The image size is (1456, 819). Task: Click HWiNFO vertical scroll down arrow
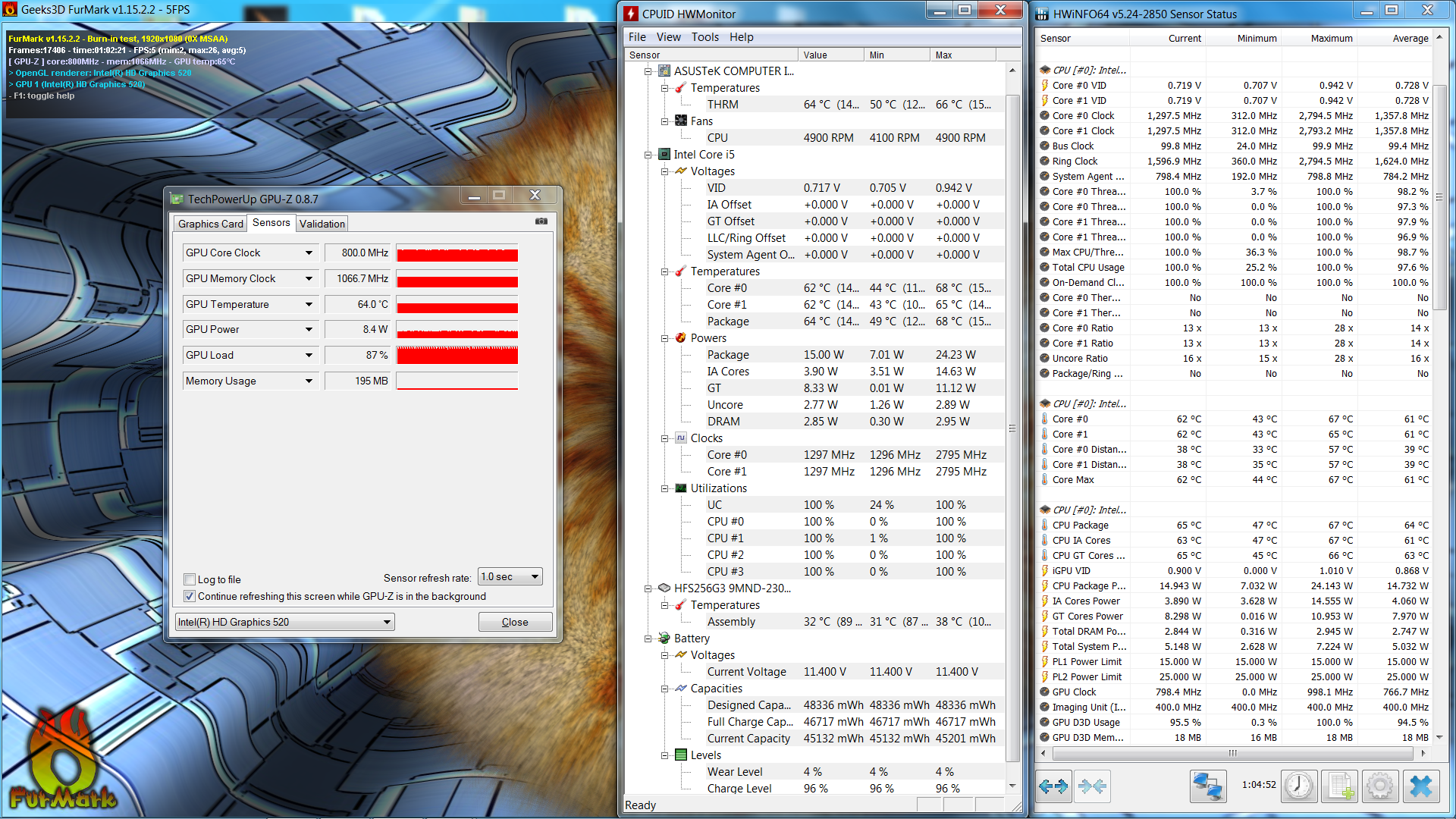1439,736
